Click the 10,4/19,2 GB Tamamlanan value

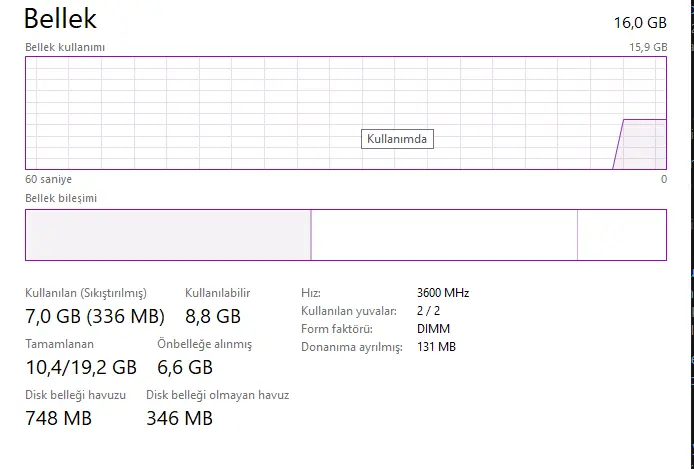click(81, 367)
